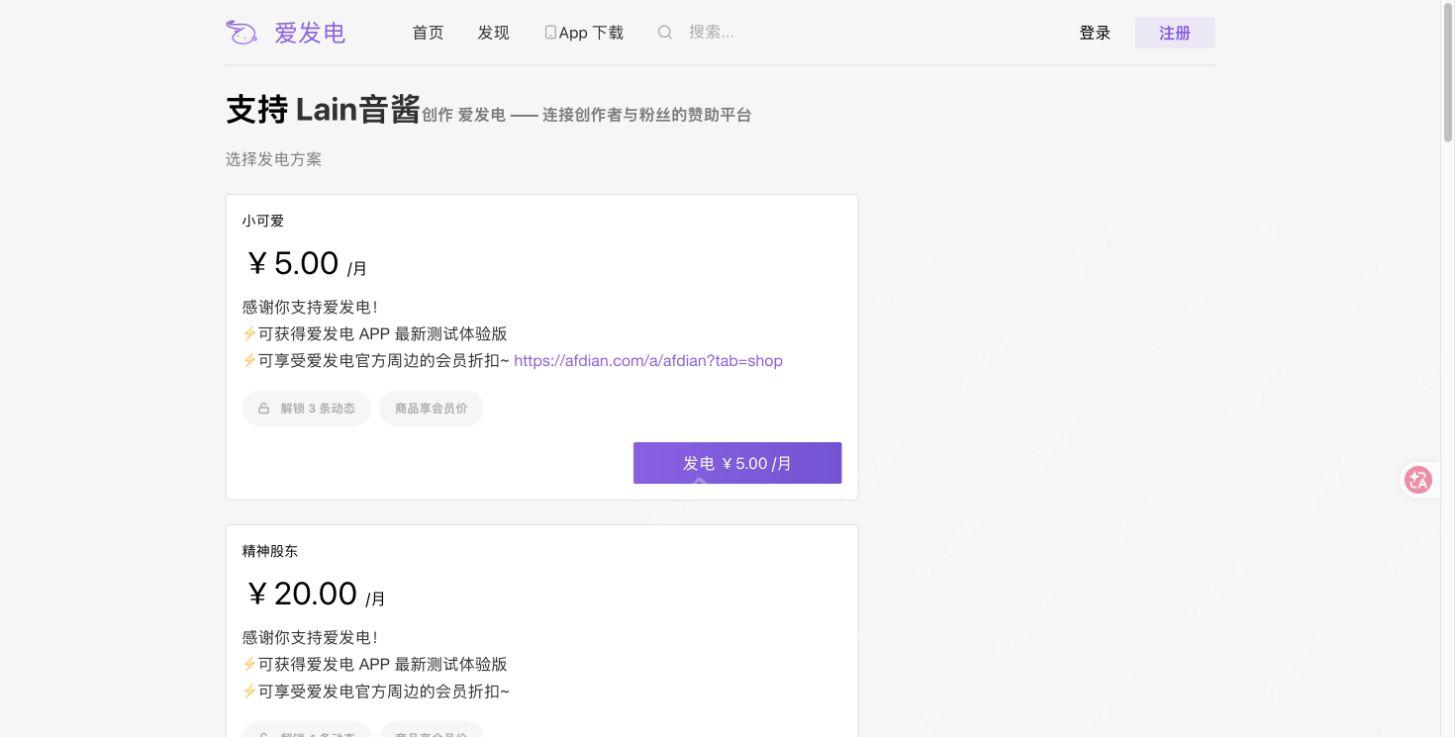Click the phone icon beside App 下载
The image size is (1455, 737).
tap(550, 32)
